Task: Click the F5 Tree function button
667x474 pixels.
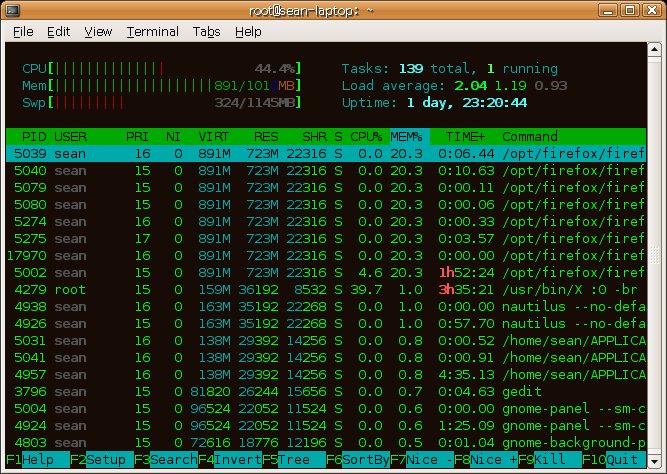Action: tap(294, 460)
